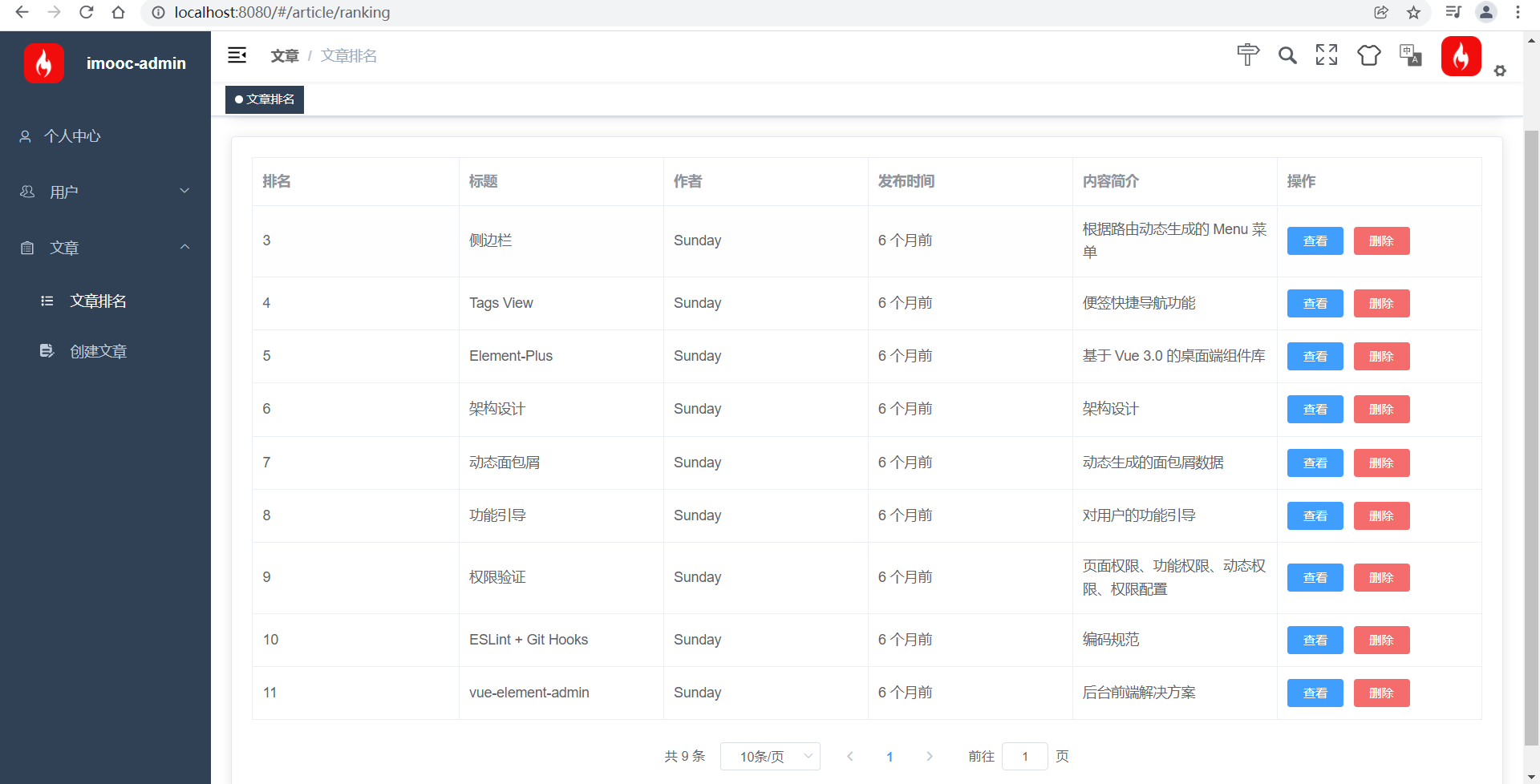Click the browser address bar URL

coord(282,12)
